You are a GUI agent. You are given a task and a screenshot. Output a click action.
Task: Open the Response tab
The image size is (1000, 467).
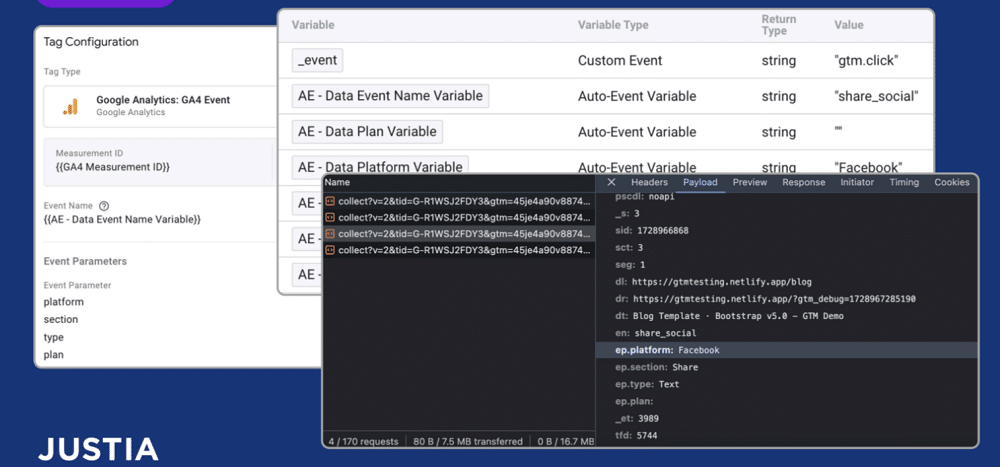[804, 182]
